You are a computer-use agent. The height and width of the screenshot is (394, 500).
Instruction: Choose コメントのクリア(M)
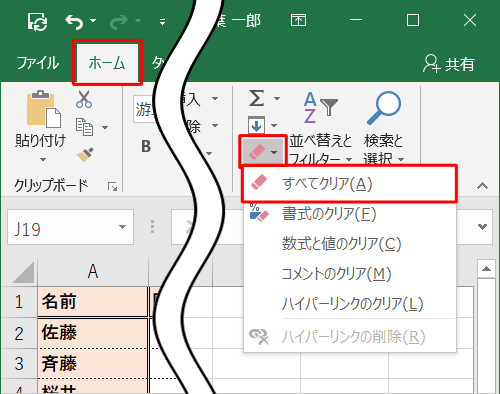point(350,274)
